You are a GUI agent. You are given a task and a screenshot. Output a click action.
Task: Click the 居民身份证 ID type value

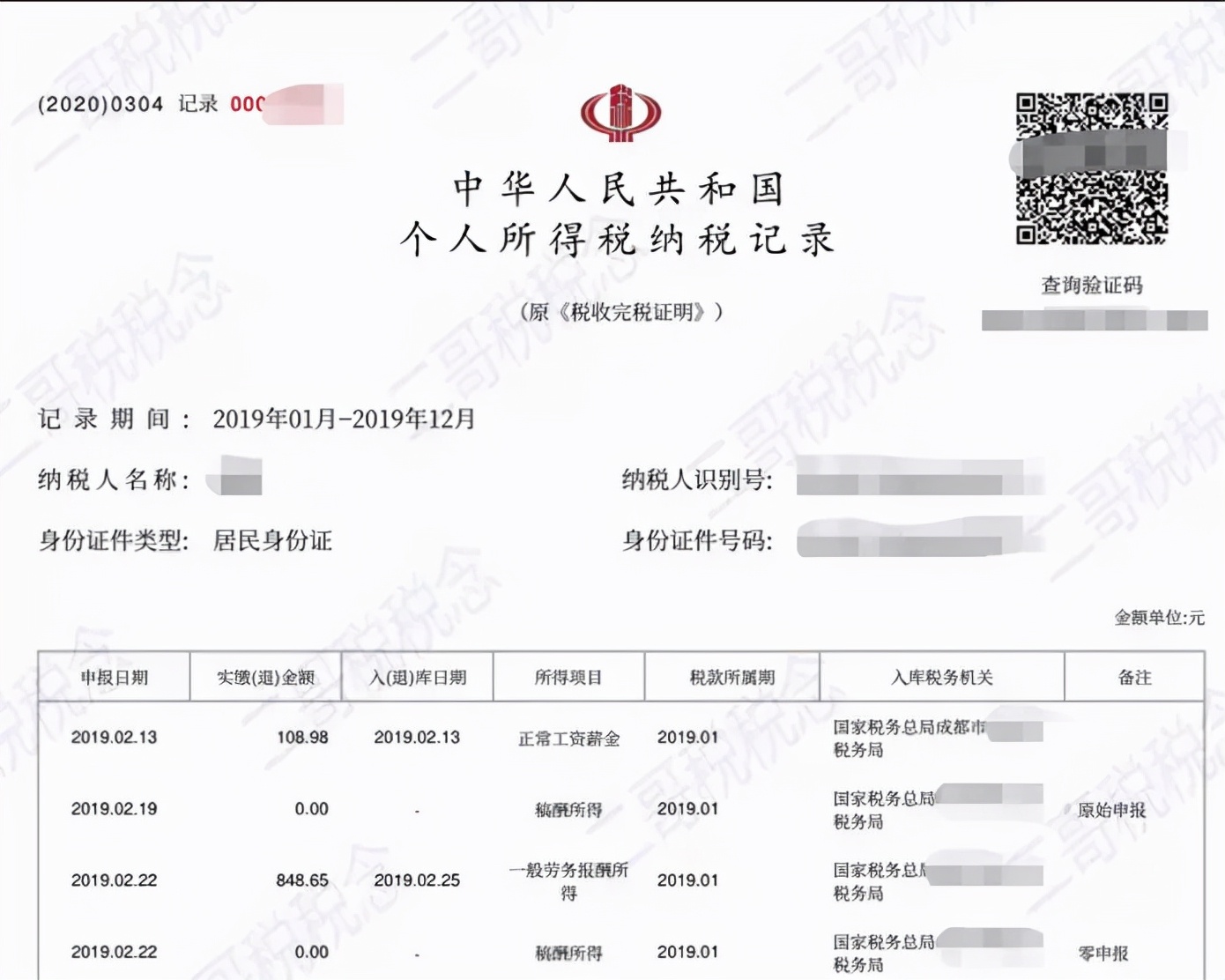click(x=272, y=540)
